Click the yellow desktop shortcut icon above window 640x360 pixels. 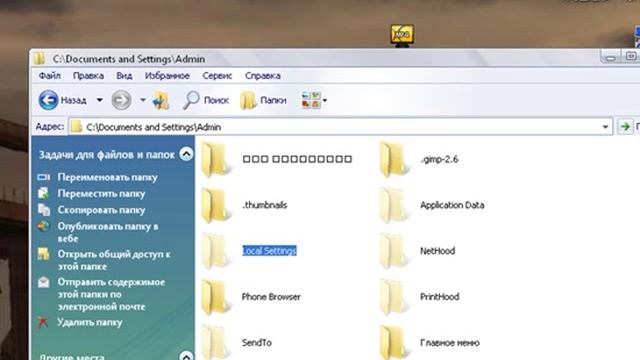point(402,35)
